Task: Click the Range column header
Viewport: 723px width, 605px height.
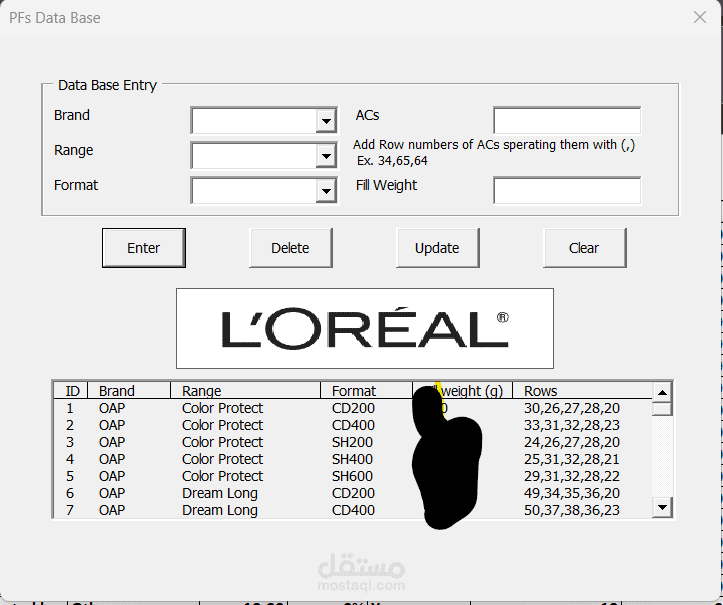Action: tap(246, 391)
